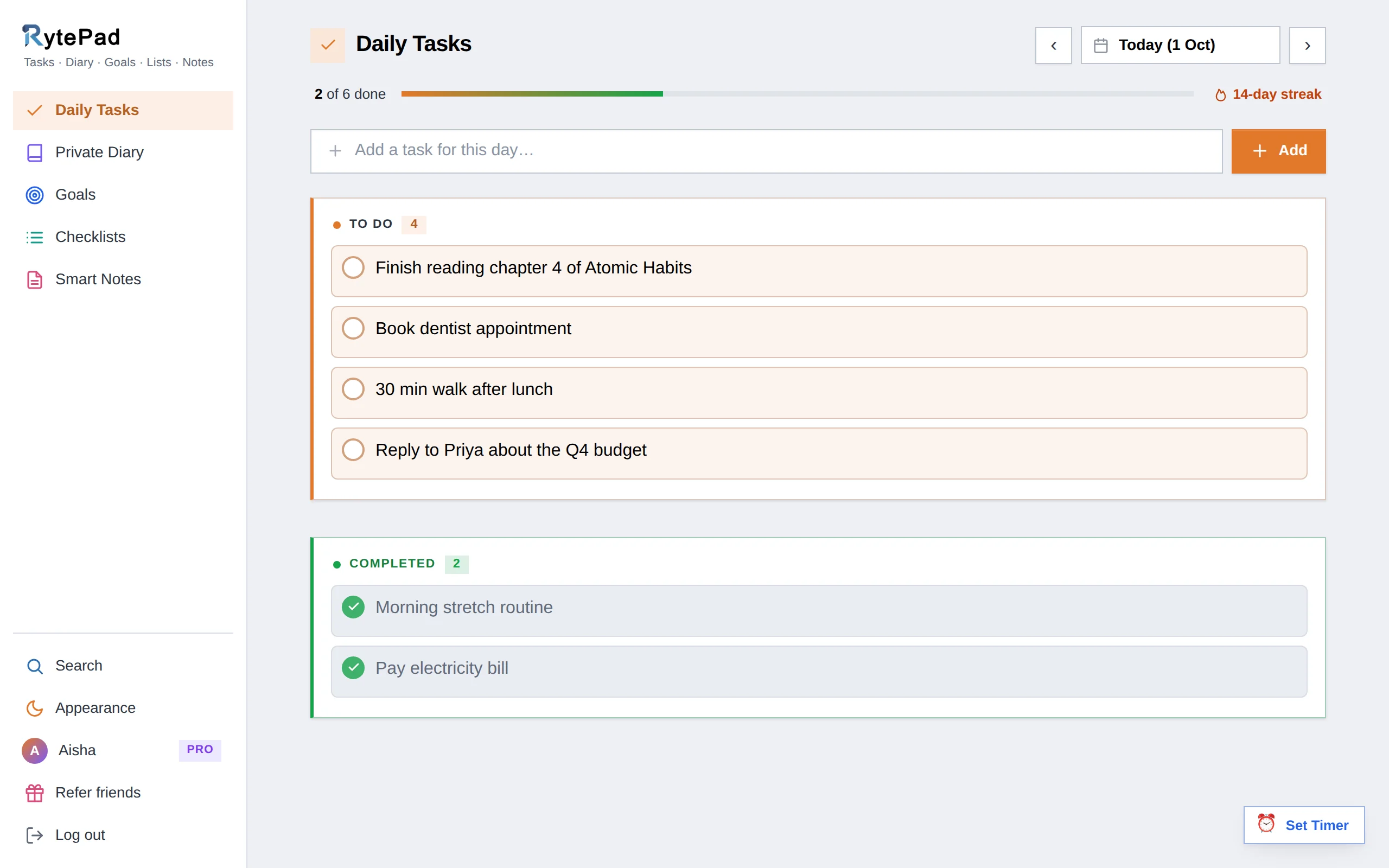Image resolution: width=1389 pixels, height=868 pixels.
Task: Tick the 'Reply to Priya' task circle
Action: pos(353,450)
